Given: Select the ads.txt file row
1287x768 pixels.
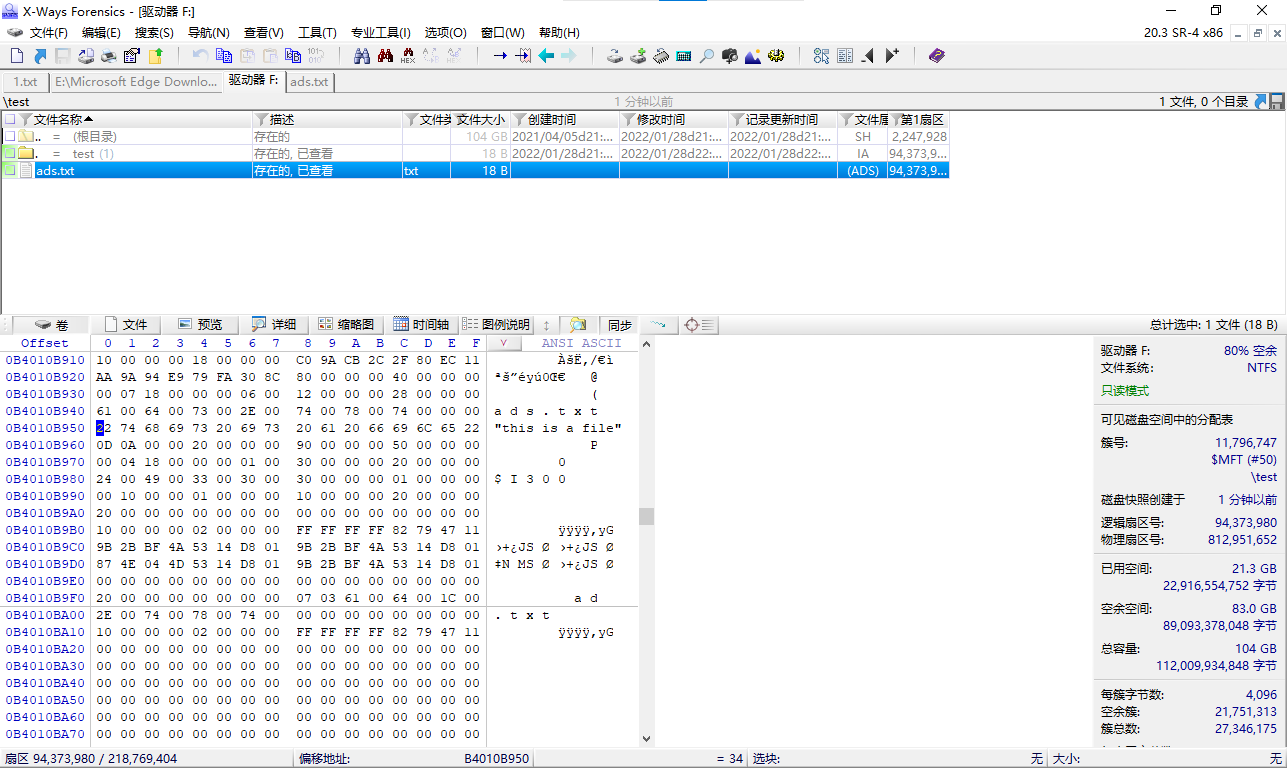Looking at the screenshot, I should (474, 171).
